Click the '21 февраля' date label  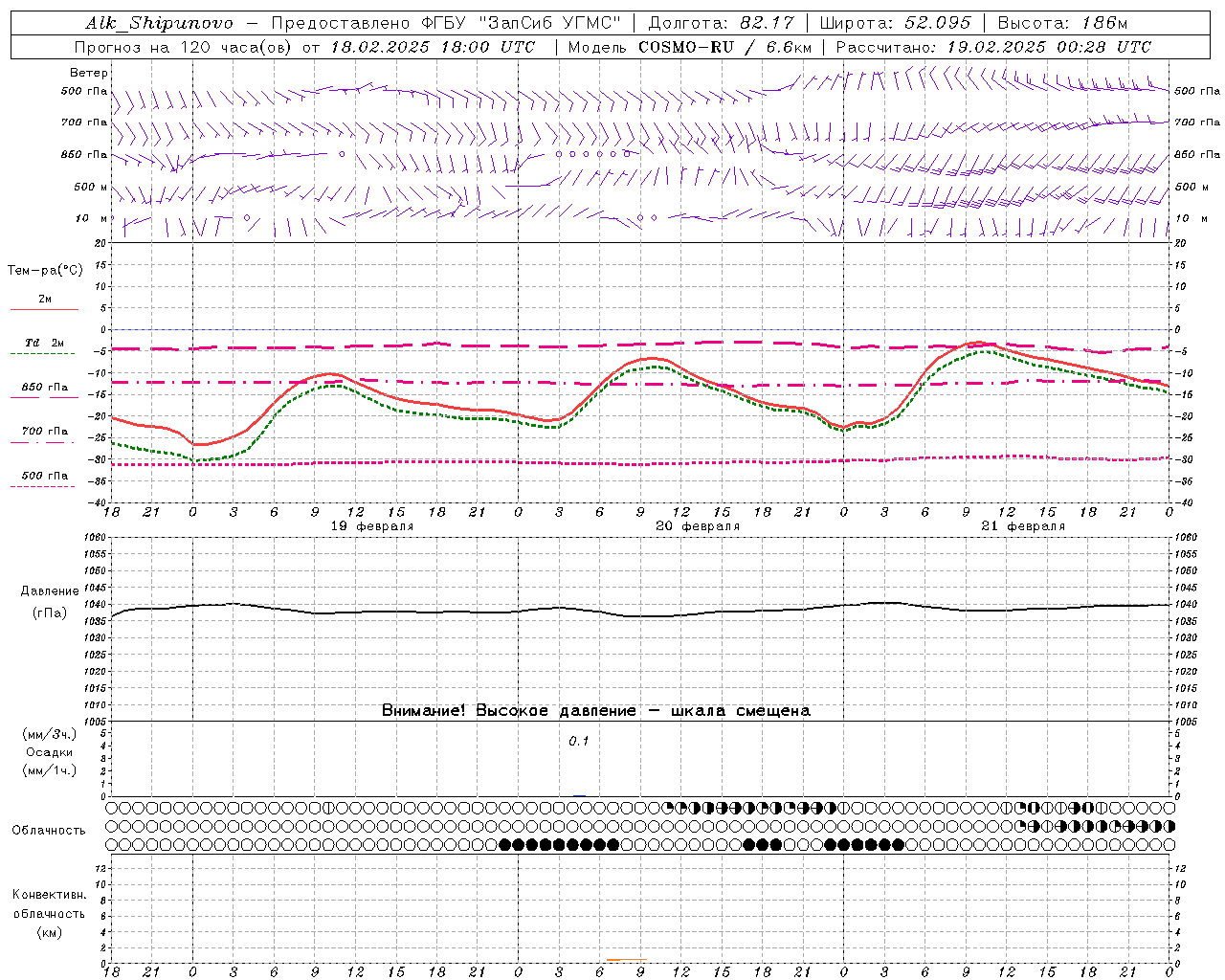click(1023, 526)
